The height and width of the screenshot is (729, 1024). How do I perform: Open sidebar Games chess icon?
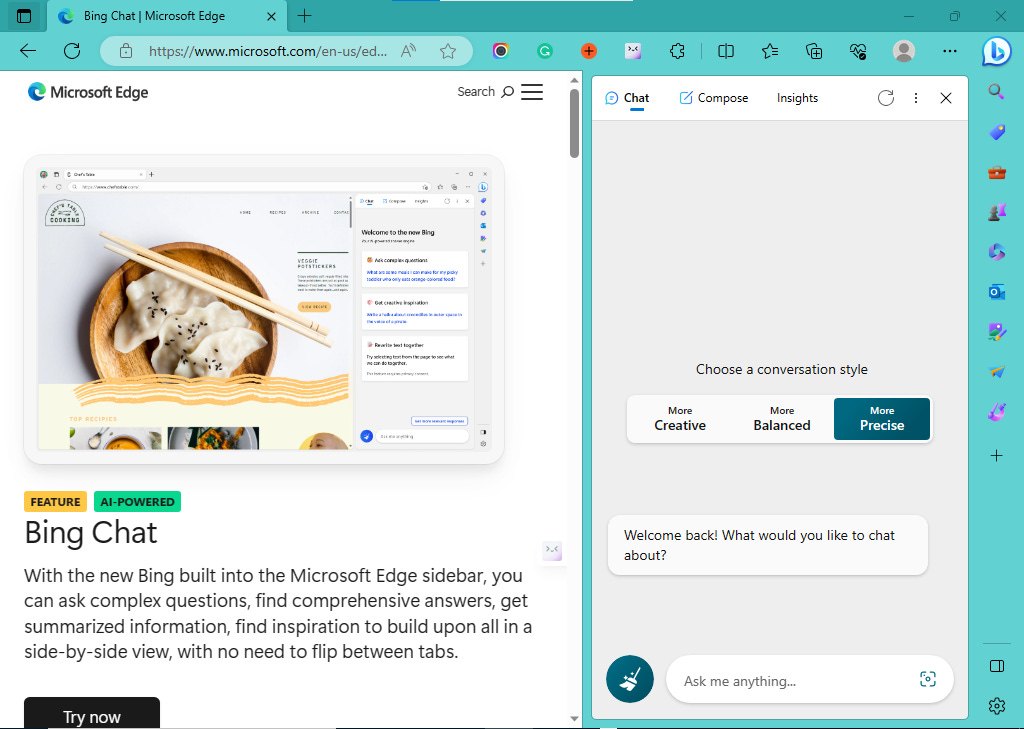coord(997,212)
